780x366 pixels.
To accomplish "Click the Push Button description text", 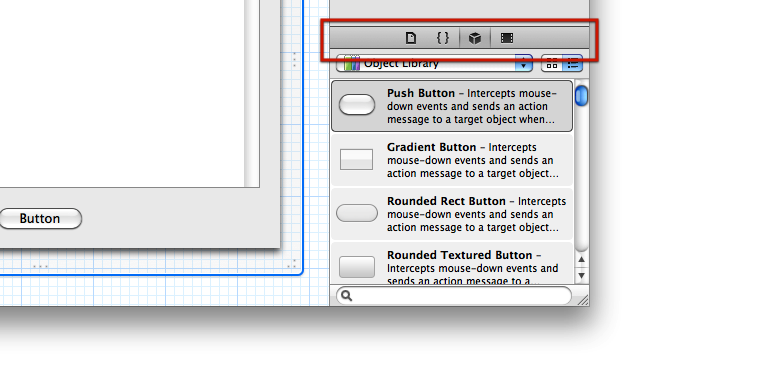I will click(x=472, y=106).
